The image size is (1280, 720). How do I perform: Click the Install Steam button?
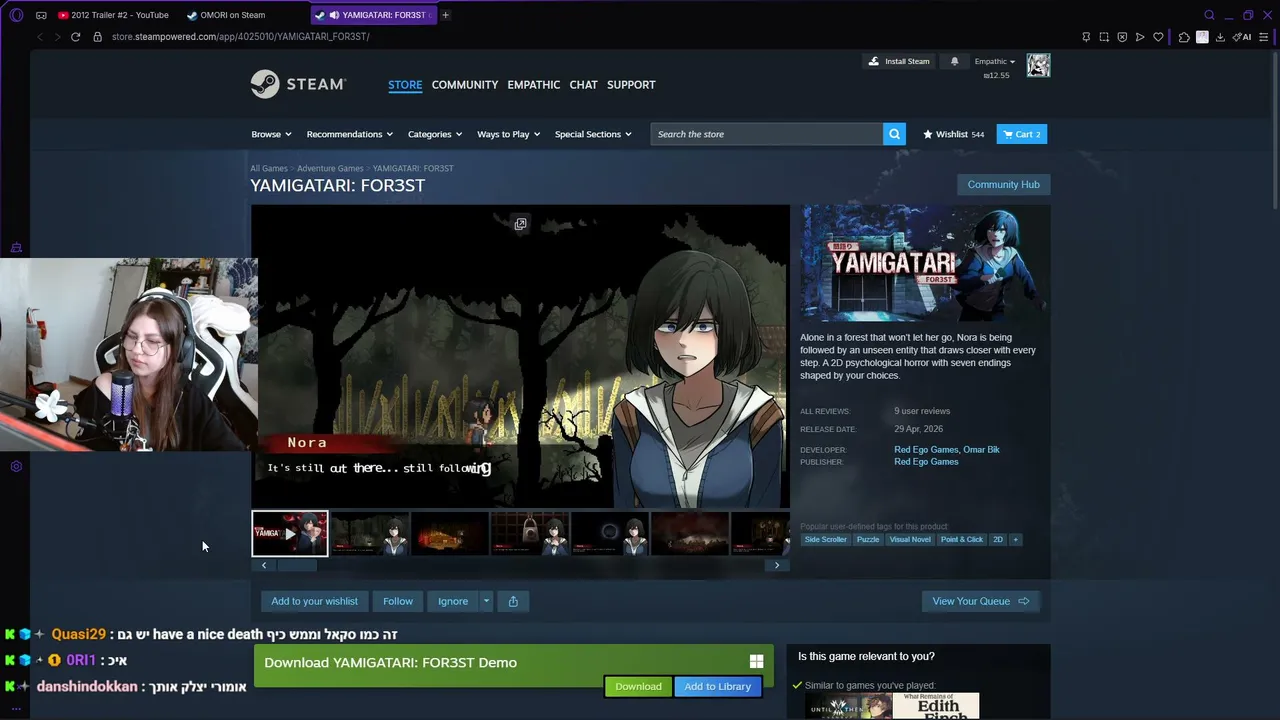[899, 61]
